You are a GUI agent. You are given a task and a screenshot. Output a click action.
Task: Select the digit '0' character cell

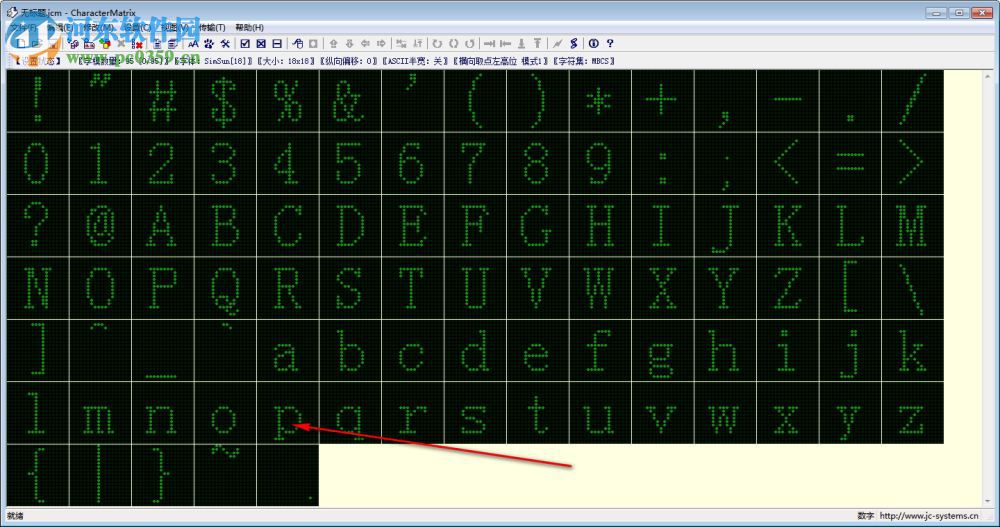pos(38,163)
